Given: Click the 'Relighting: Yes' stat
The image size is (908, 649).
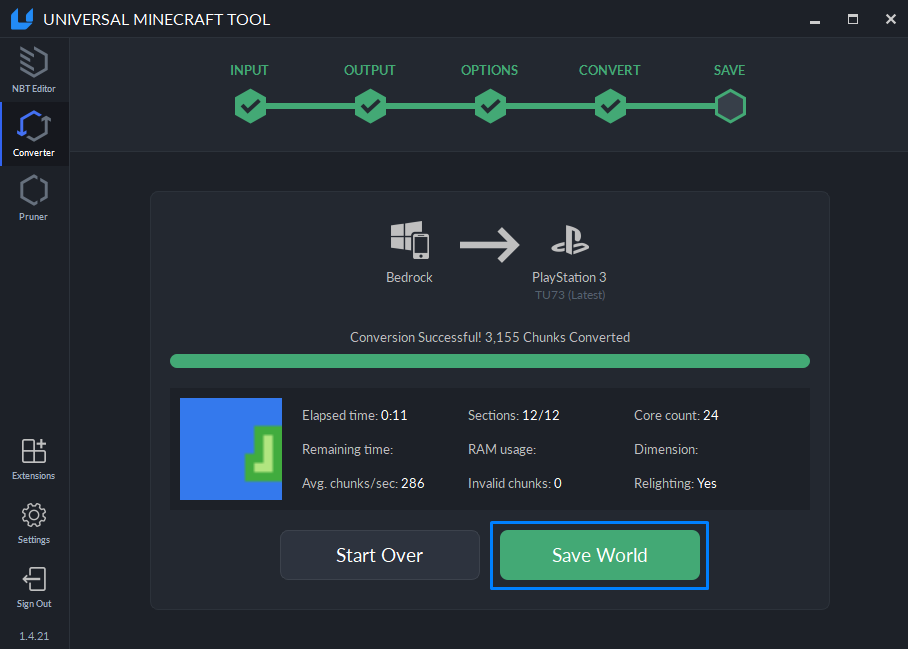Looking at the screenshot, I should (x=675, y=483).
